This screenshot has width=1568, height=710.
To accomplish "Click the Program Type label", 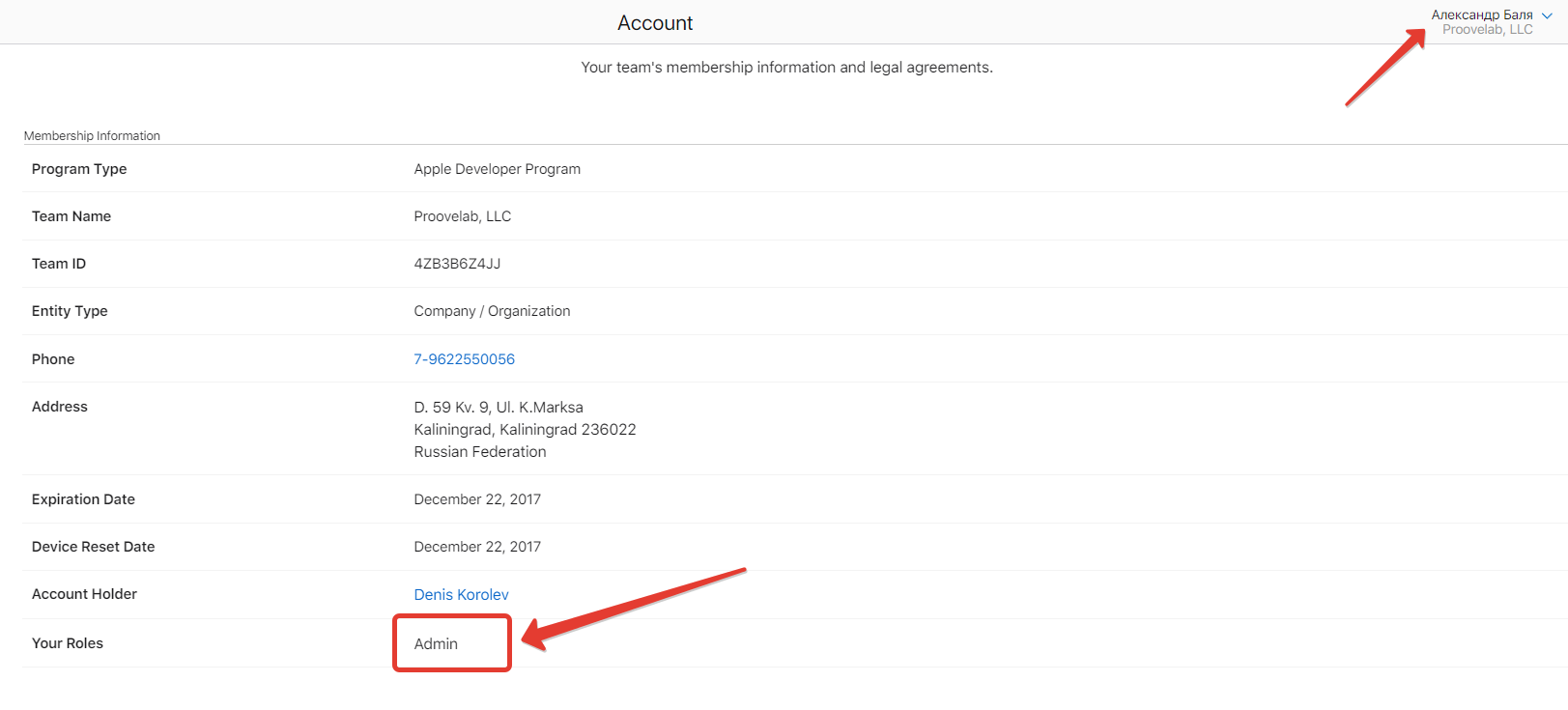I will click(x=79, y=169).
